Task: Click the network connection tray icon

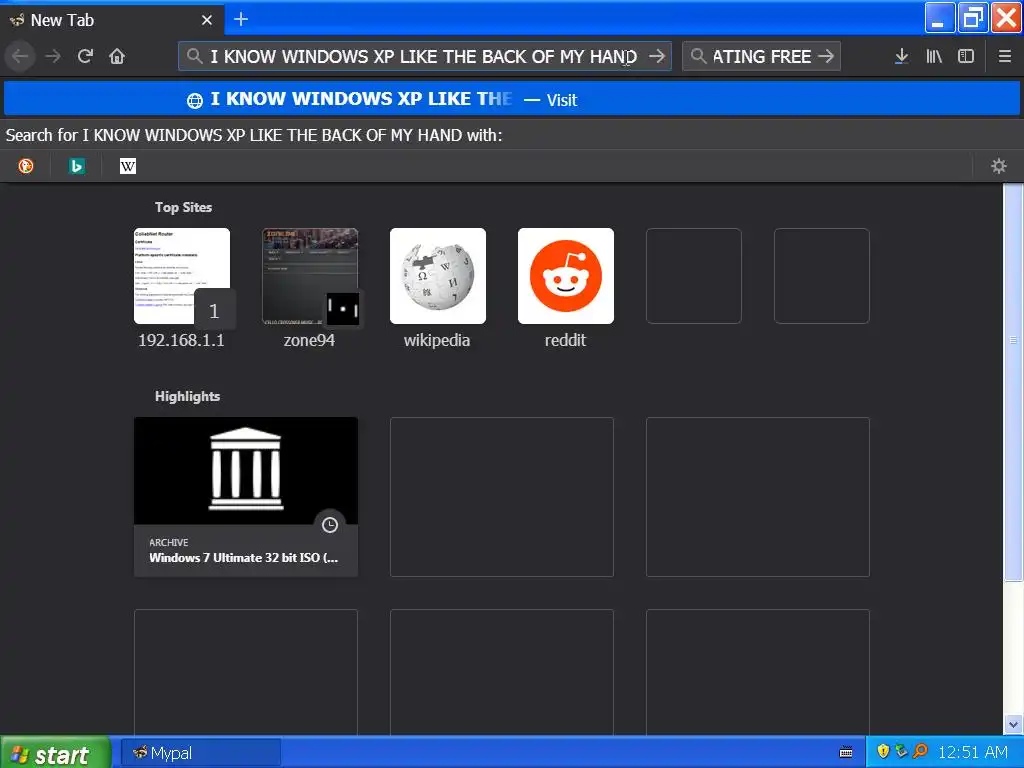Action: pyautogui.click(x=902, y=752)
